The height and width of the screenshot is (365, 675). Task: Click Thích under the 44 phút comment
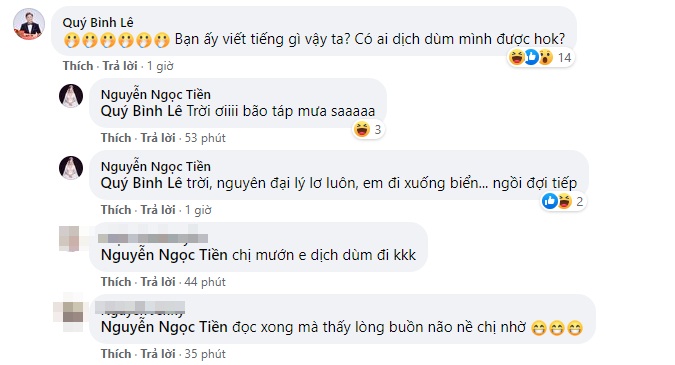pyautogui.click(x=116, y=281)
